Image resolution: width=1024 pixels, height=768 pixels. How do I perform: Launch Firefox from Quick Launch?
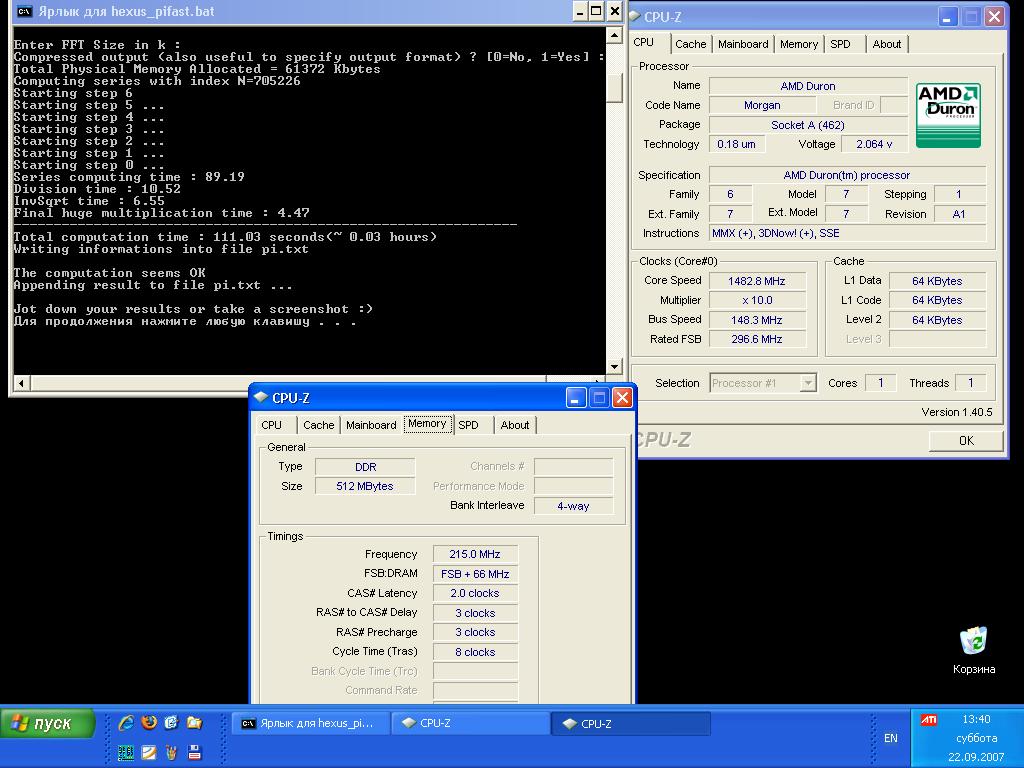pos(150,722)
